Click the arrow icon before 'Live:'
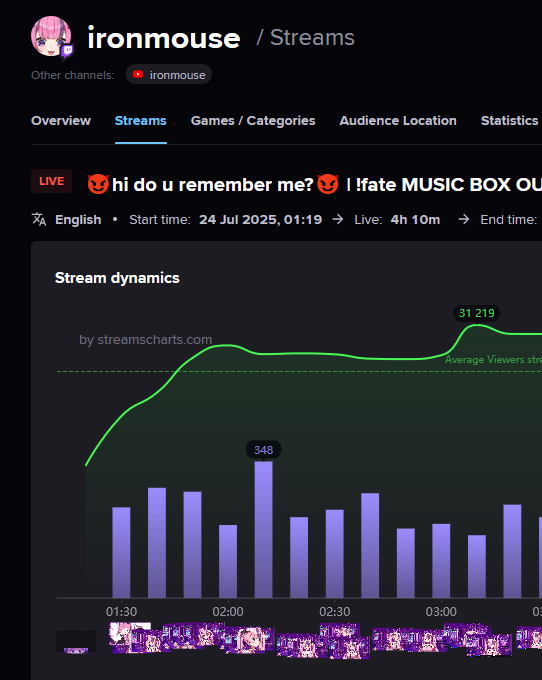Viewport: 542px width, 680px height. 338,219
